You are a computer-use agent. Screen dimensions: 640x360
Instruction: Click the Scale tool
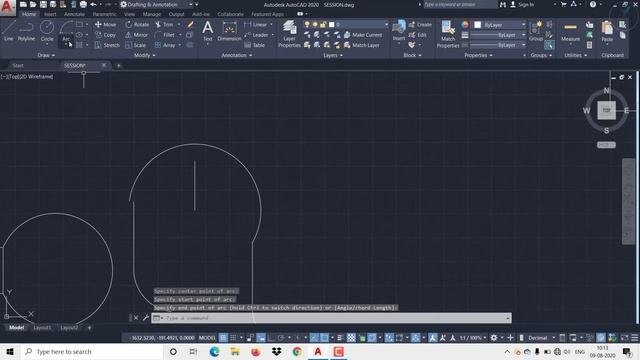pyautogui.click(x=136, y=45)
